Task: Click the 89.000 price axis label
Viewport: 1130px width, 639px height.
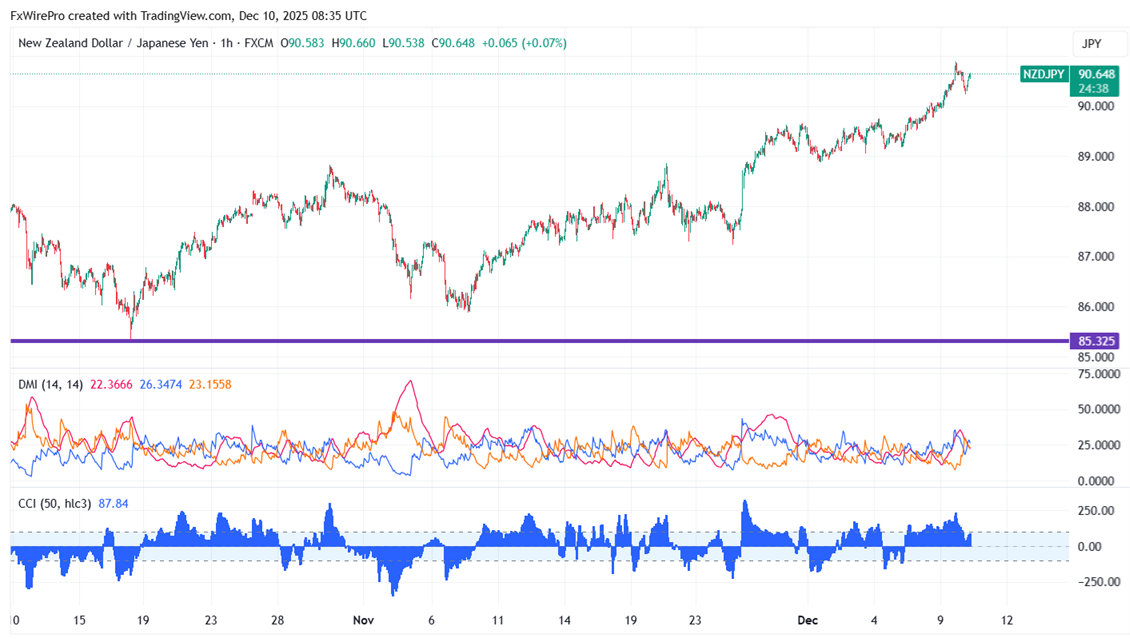Action: click(1096, 156)
